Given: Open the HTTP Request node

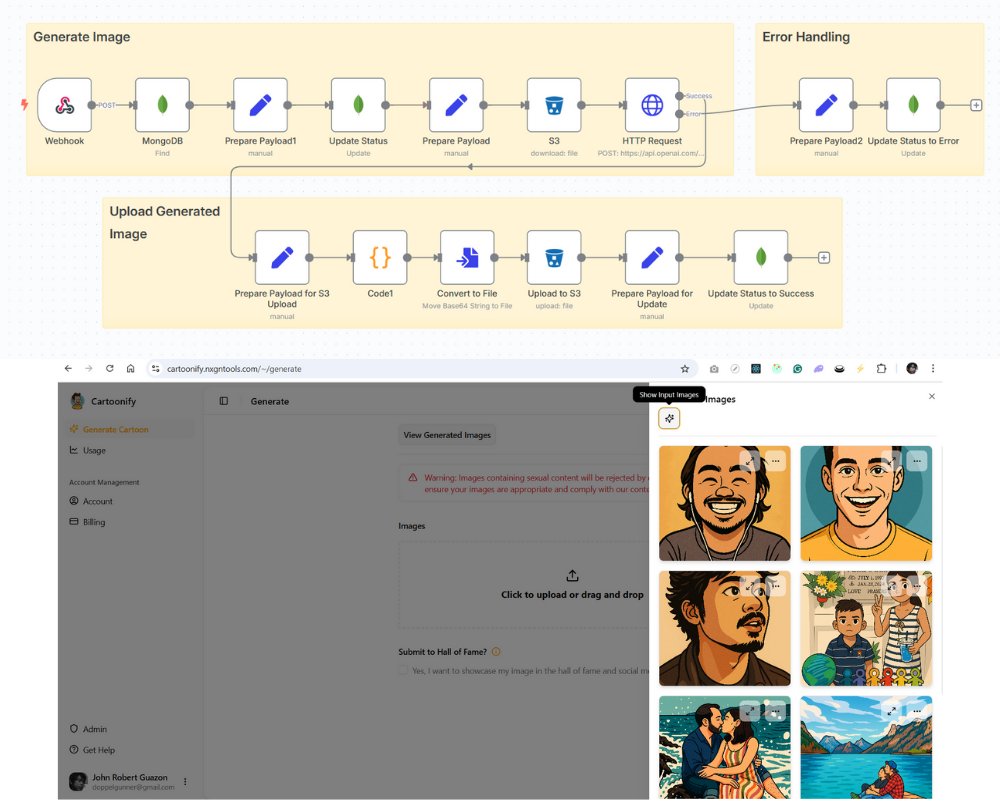Looking at the screenshot, I should coord(652,104).
